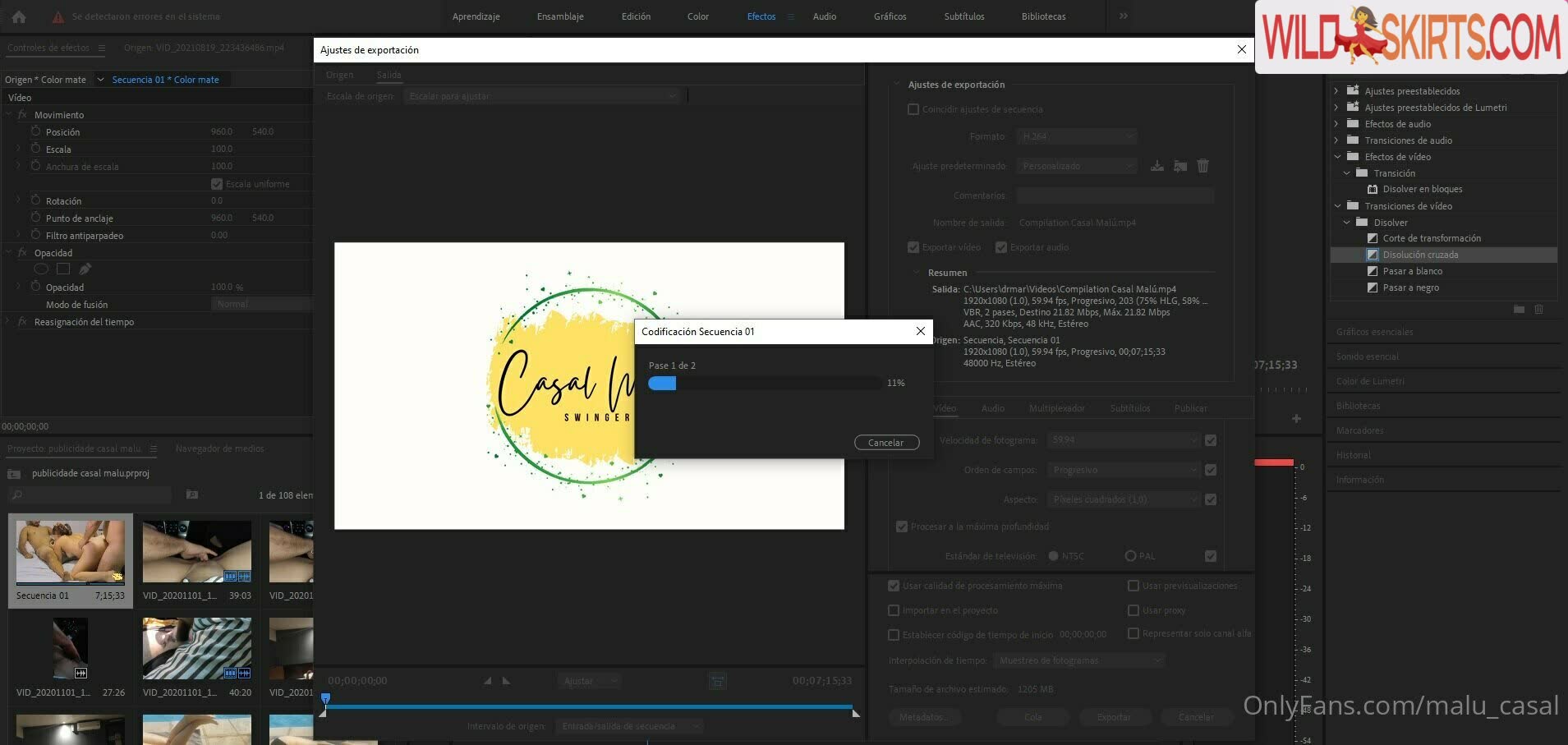Create ellipse opacity mask
Viewport: 1568px width, 745px height.
click(41, 269)
